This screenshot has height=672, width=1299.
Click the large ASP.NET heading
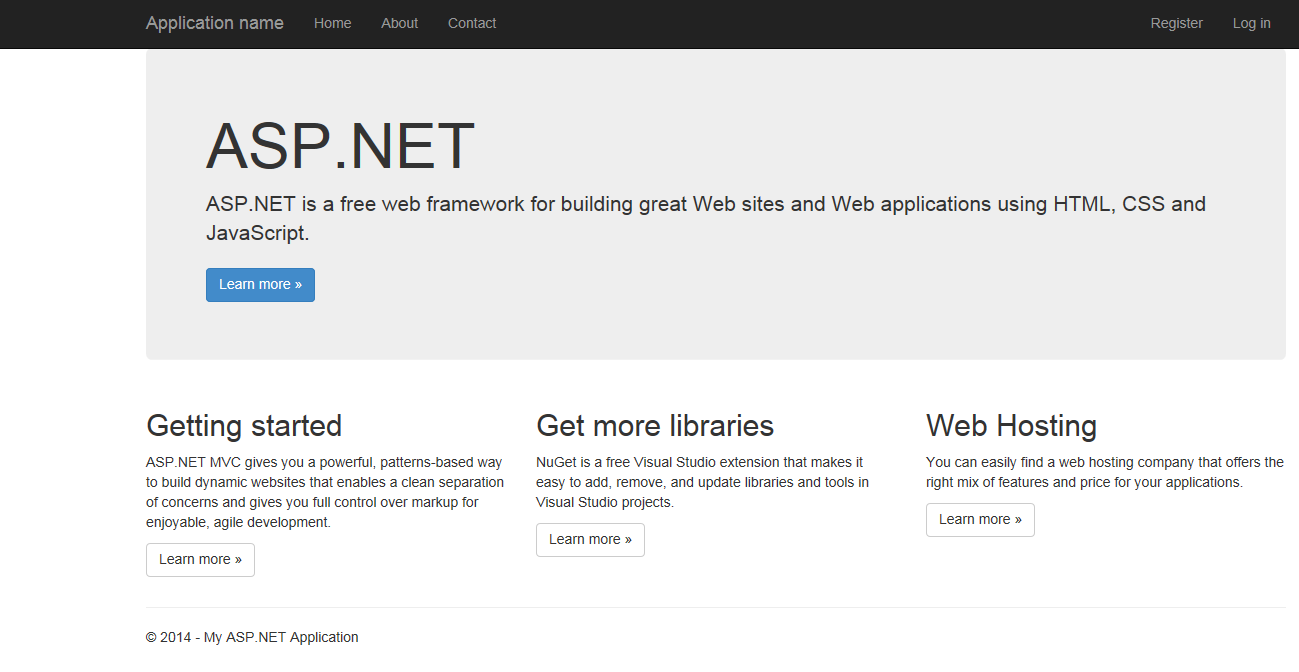pos(340,146)
